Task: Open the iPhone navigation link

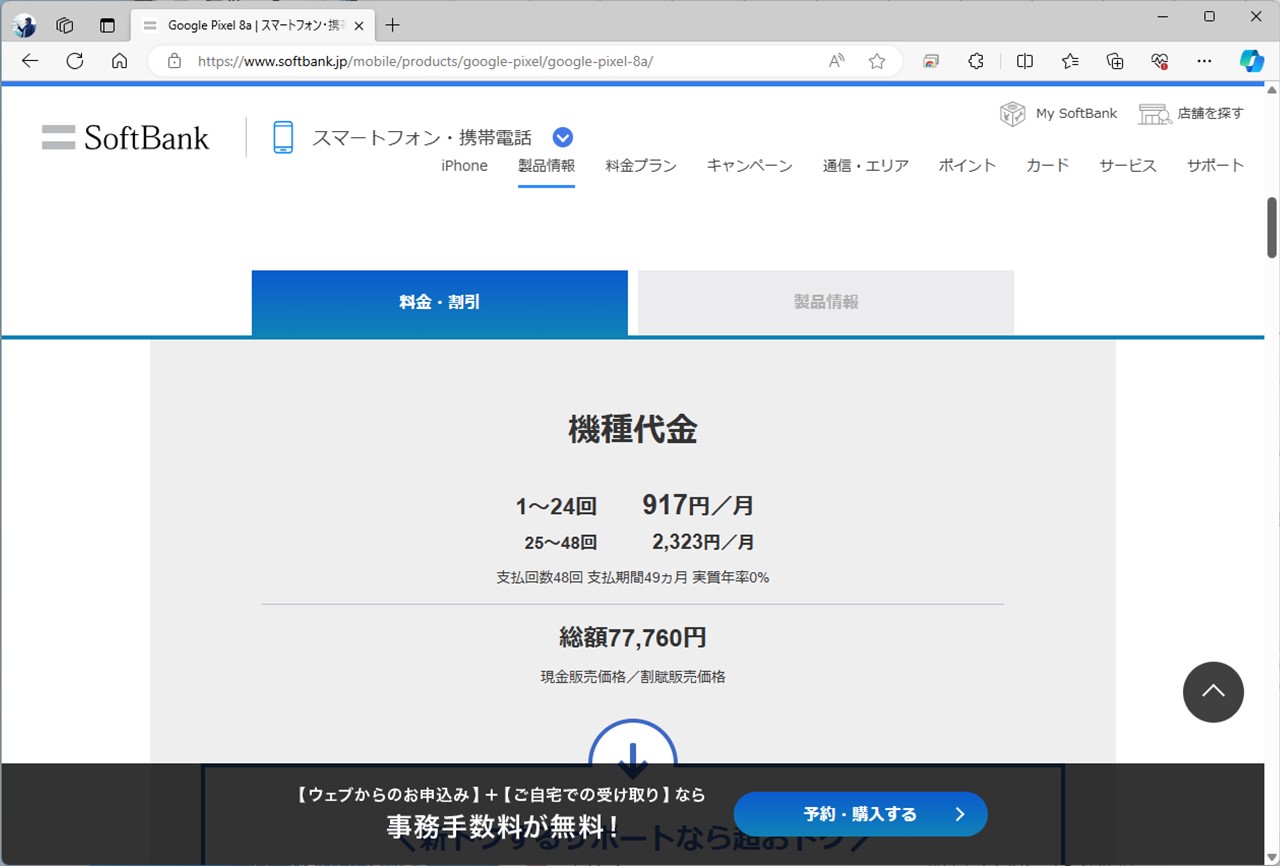Action: (464, 166)
